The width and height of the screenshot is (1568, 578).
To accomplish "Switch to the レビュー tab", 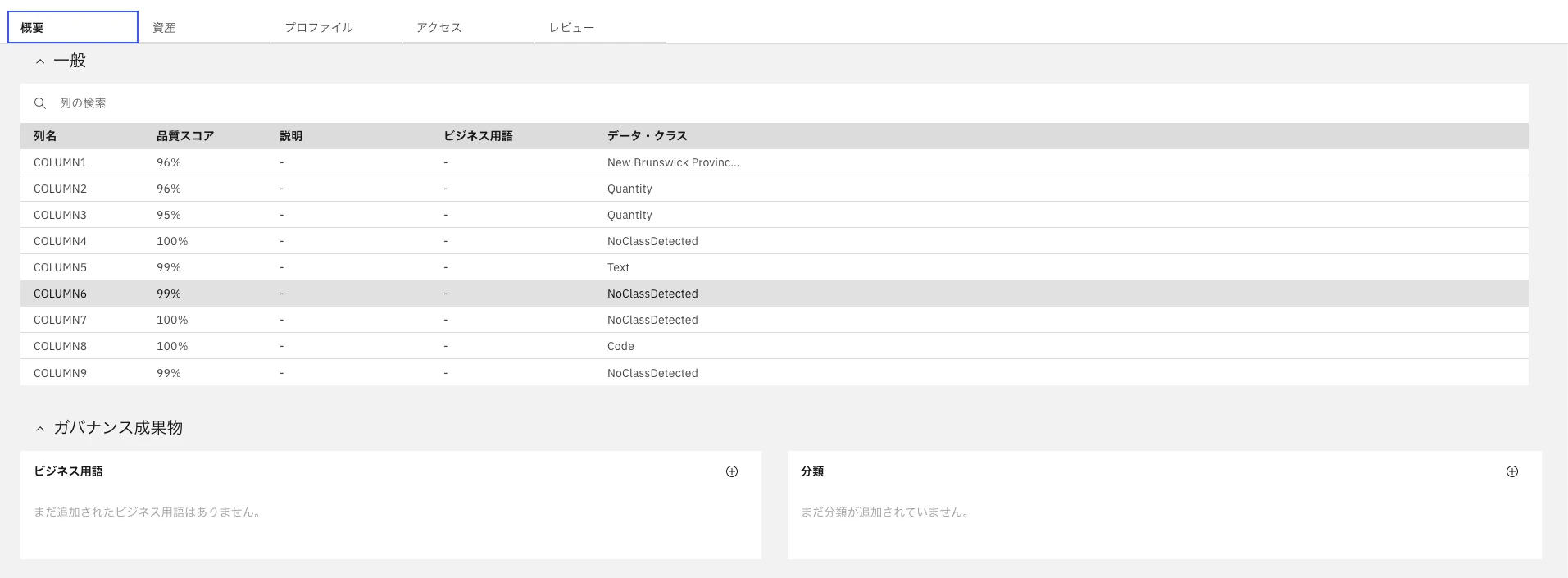I will (x=601, y=27).
